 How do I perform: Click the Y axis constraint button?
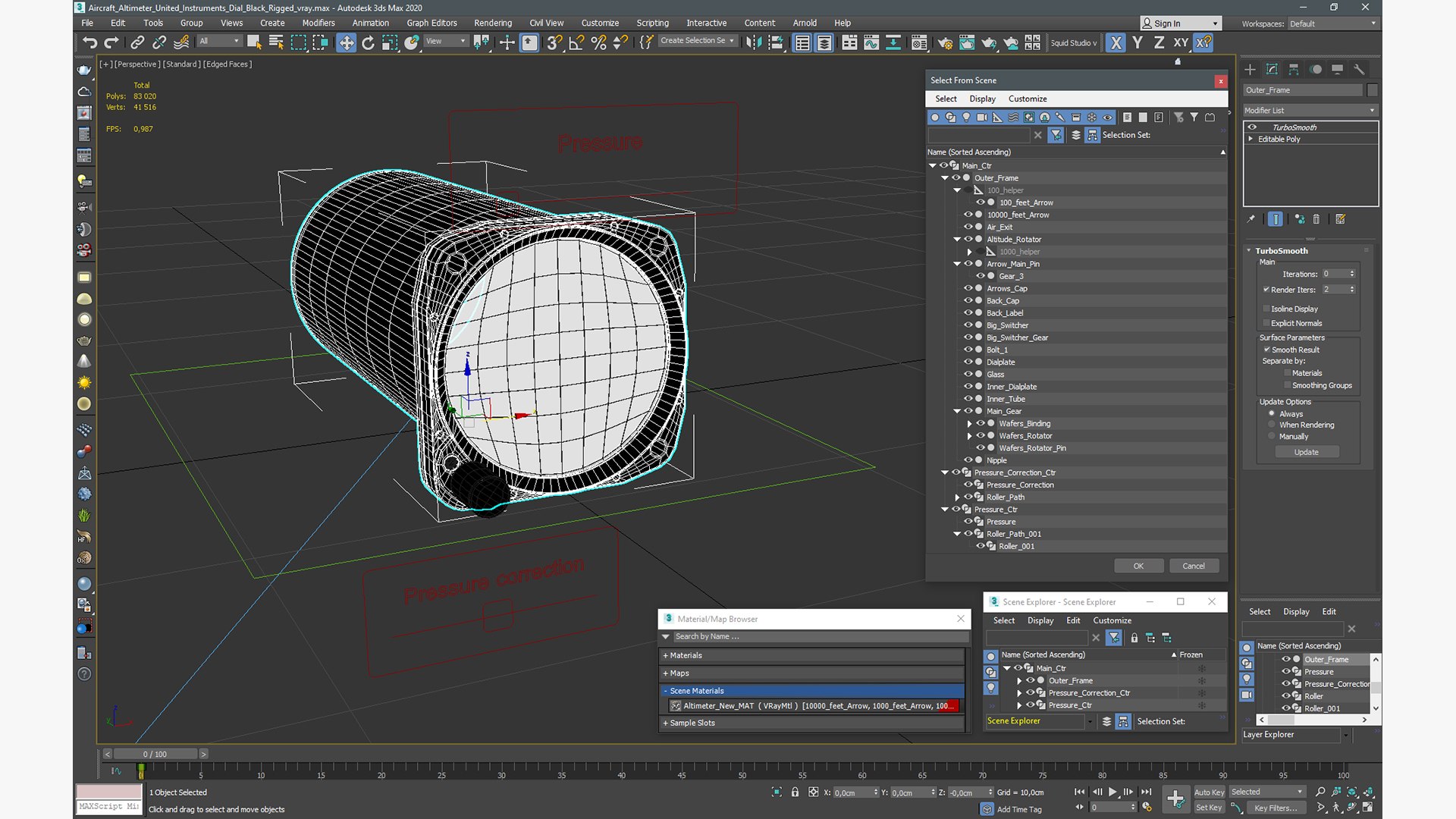tap(1137, 42)
